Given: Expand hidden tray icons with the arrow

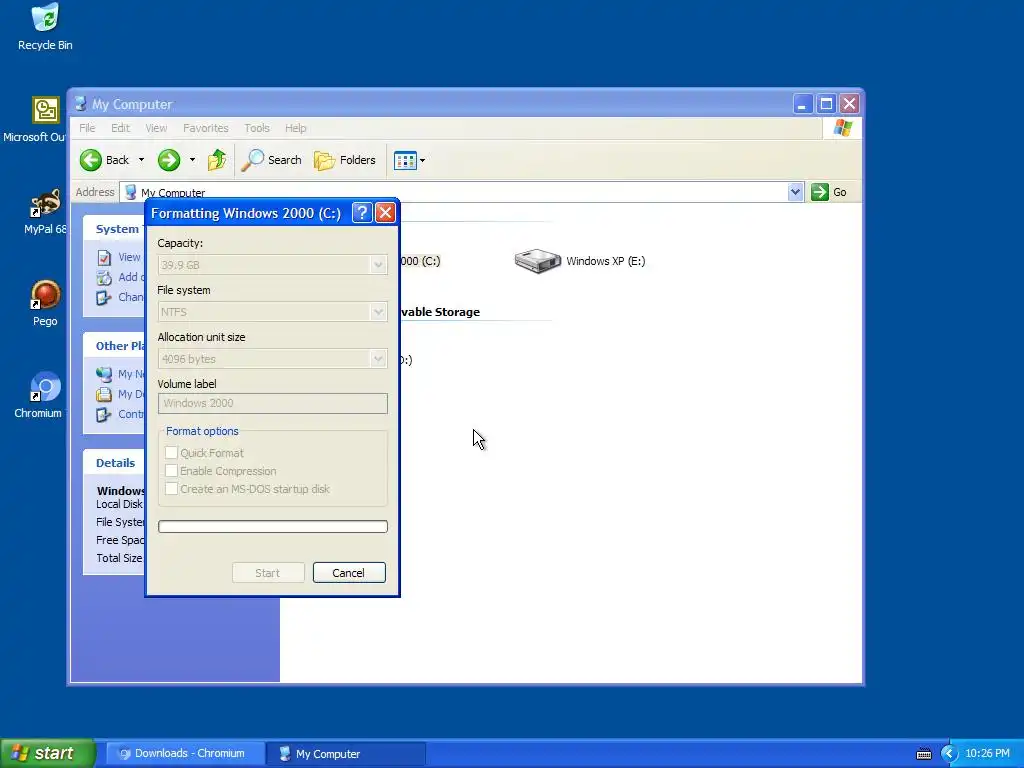Looking at the screenshot, I should click(x=949, y=754).
